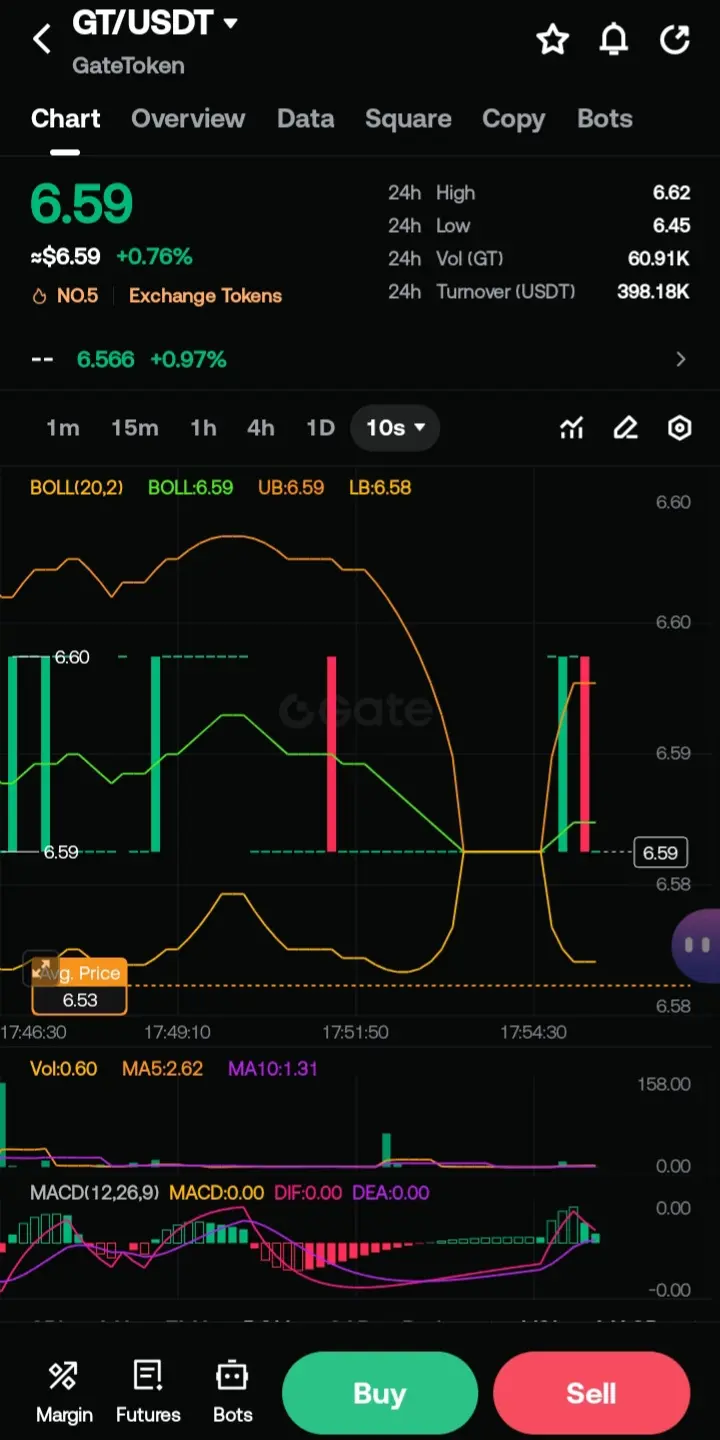The width and height of the screenshot is (720, 1440).
Task: Tap the Avg. Price 6.53 label
Action: pos(80,986)
